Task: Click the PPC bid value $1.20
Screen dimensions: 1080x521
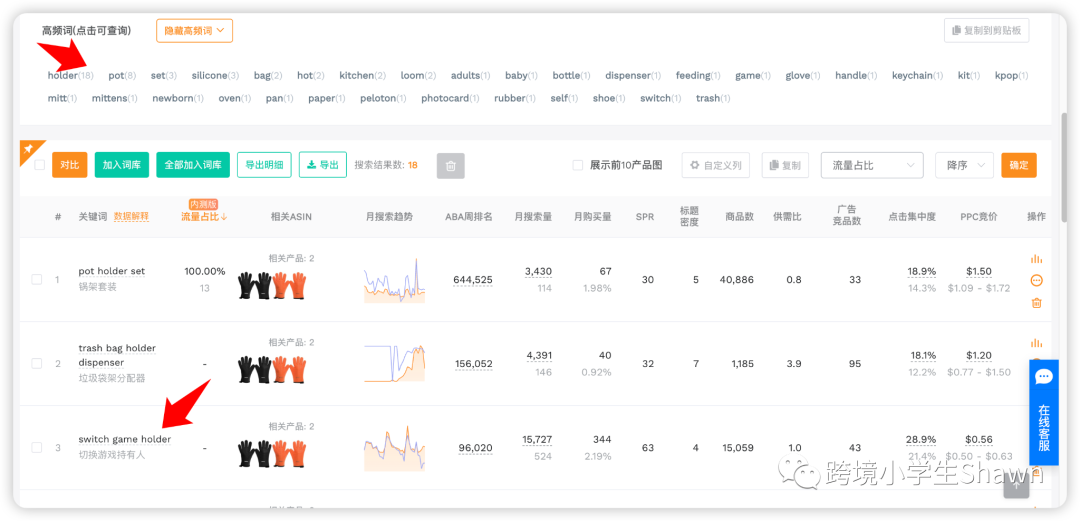Action: point(978,356)
